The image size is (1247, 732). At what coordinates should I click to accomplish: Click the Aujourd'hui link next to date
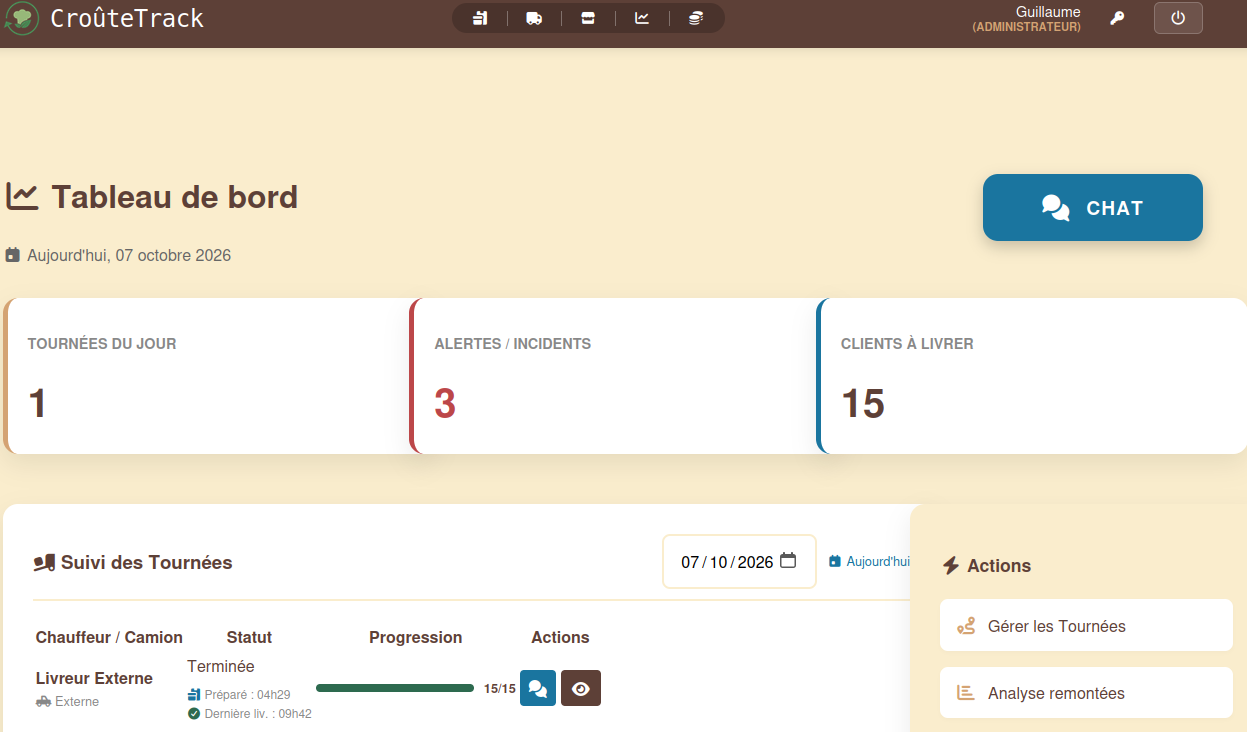point(869,562)
